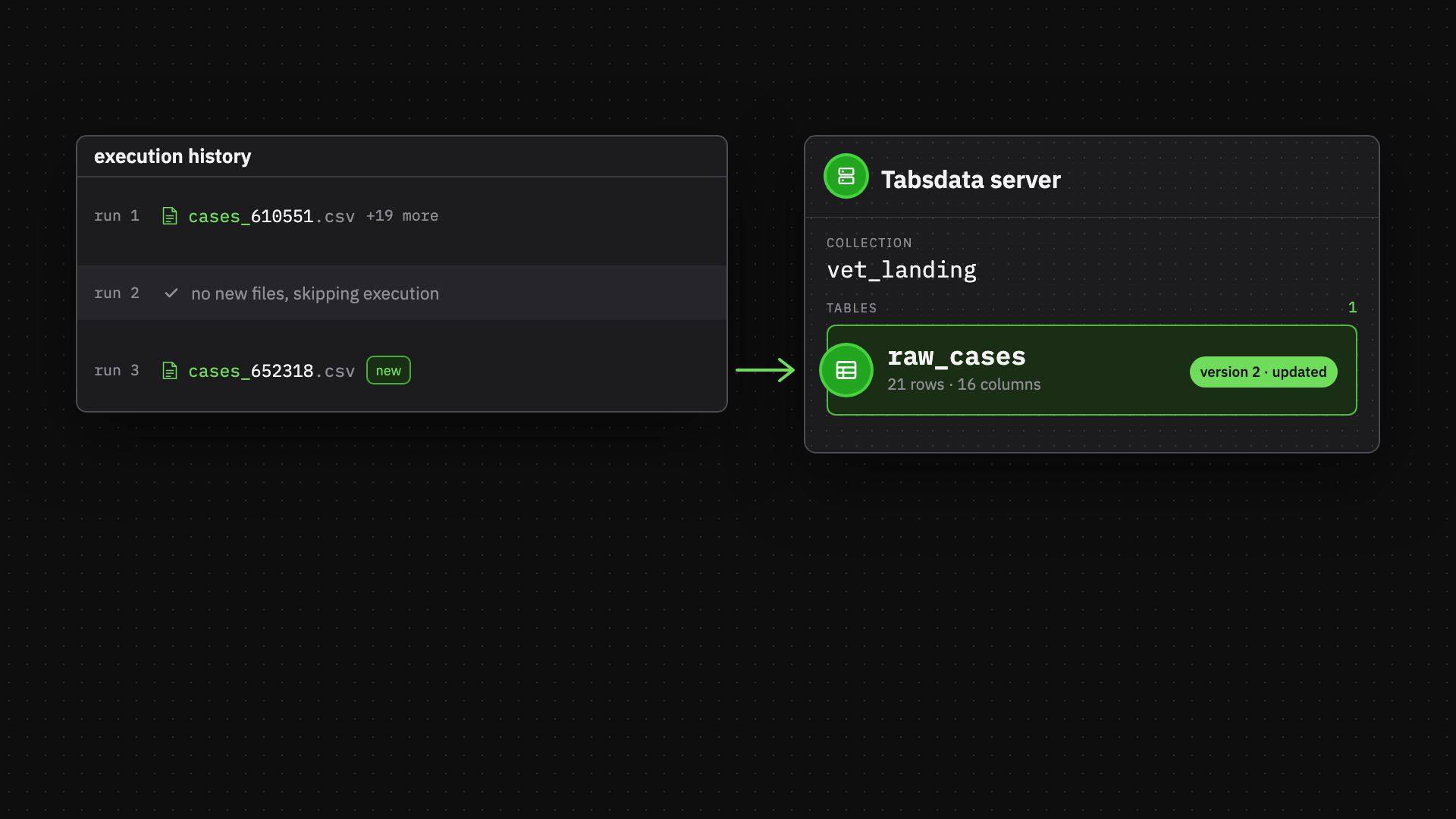Click the Tabsdata server icon
Image resolution: width=1456 pixels, height=819 pixels.
click(x=846, y=176)
